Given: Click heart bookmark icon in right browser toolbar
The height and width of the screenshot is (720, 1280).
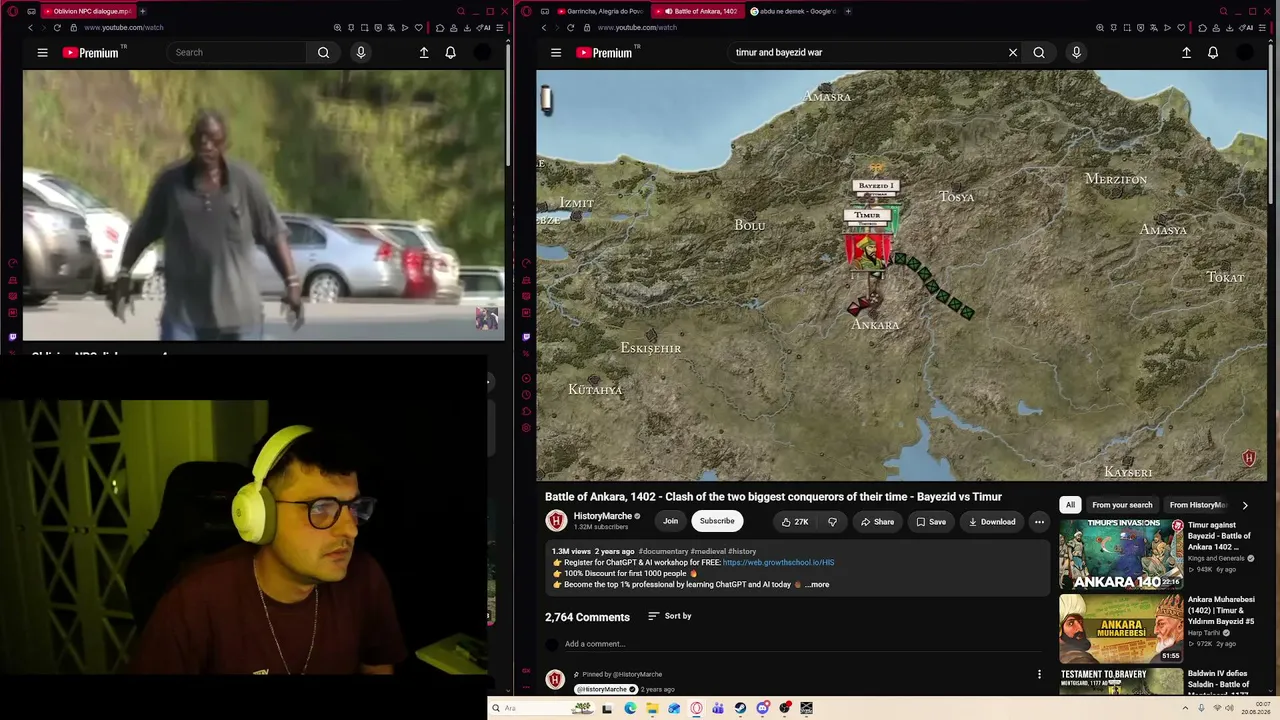Looking at the screenshot, I should click(x=1181, y=28).
